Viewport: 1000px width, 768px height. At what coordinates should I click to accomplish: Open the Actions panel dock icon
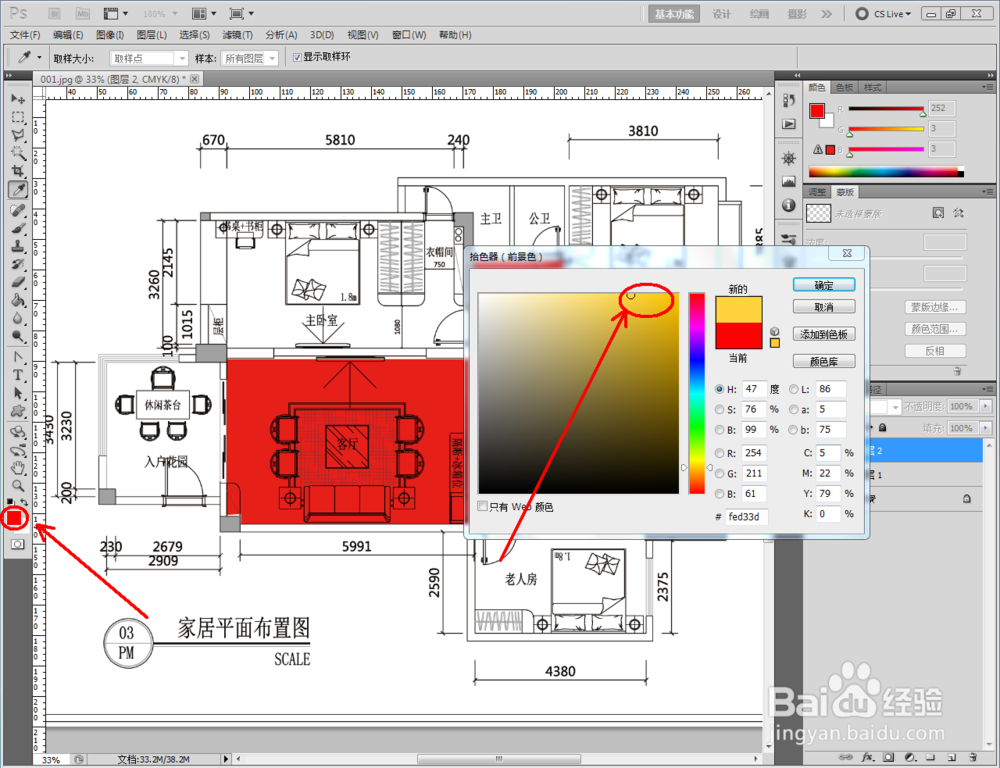pyautogui.click(x=789, y=124)
